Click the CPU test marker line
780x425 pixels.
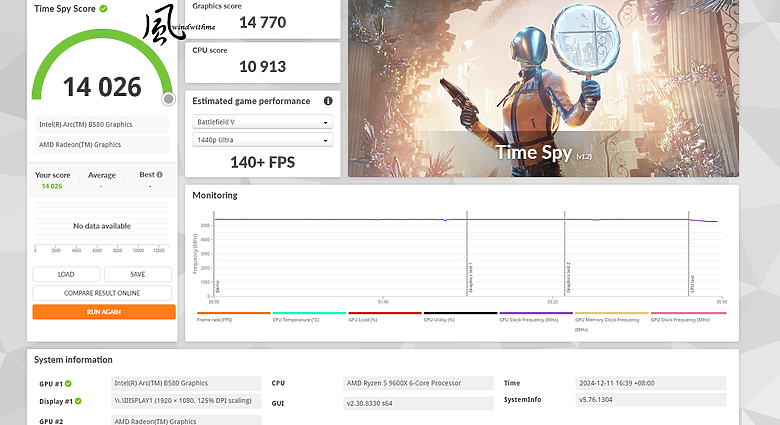click(688, 254)
